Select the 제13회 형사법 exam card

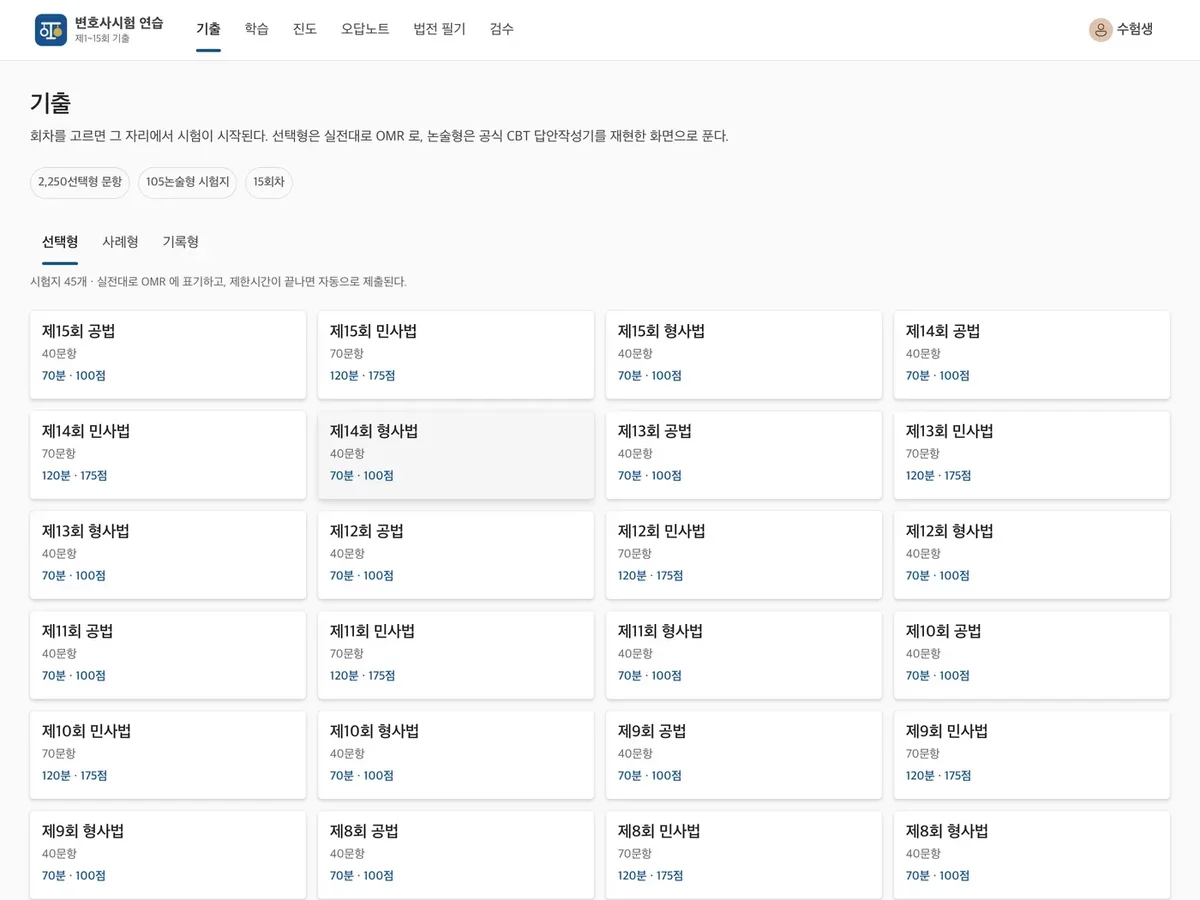(168, 555)
